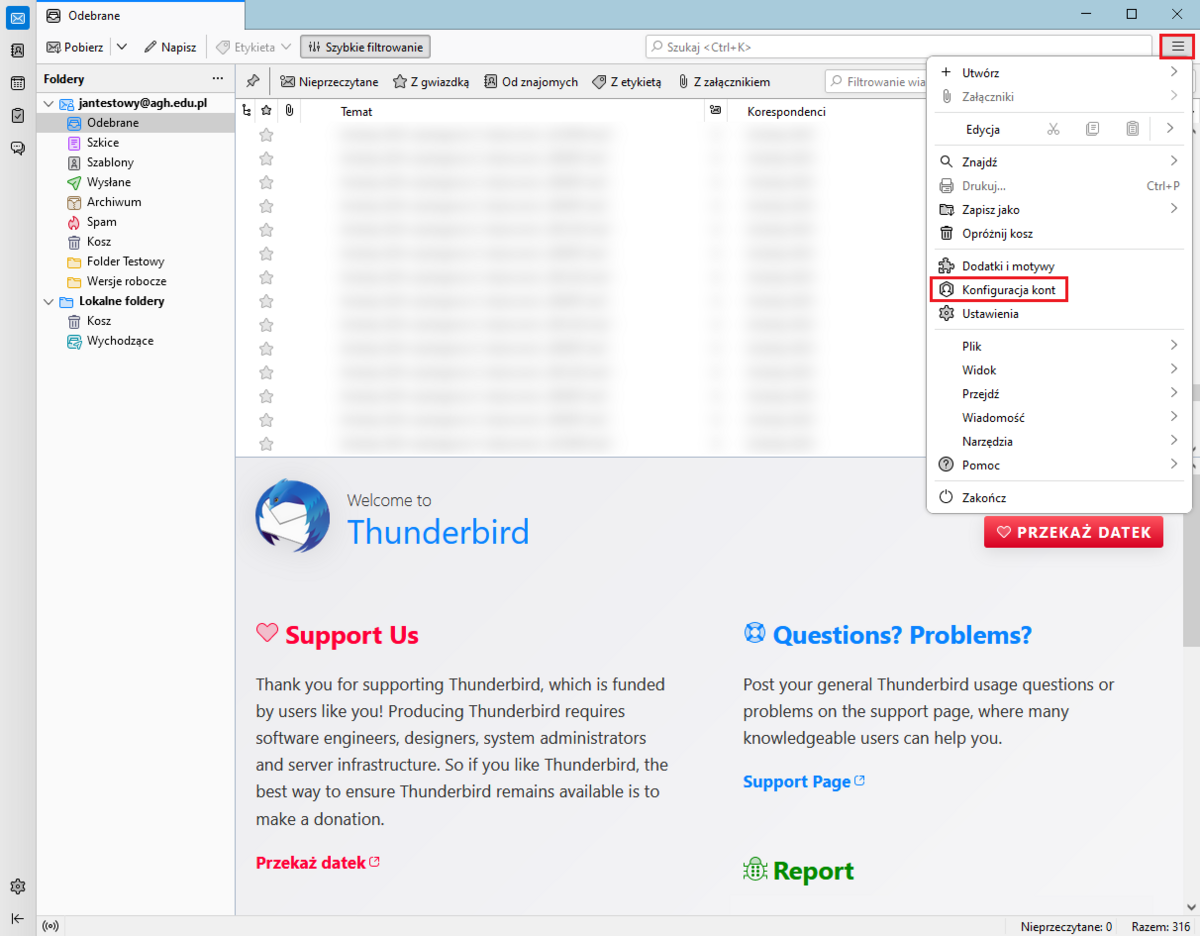Click the Cut icon in the Edycja row

click(x=1053, y=129)
